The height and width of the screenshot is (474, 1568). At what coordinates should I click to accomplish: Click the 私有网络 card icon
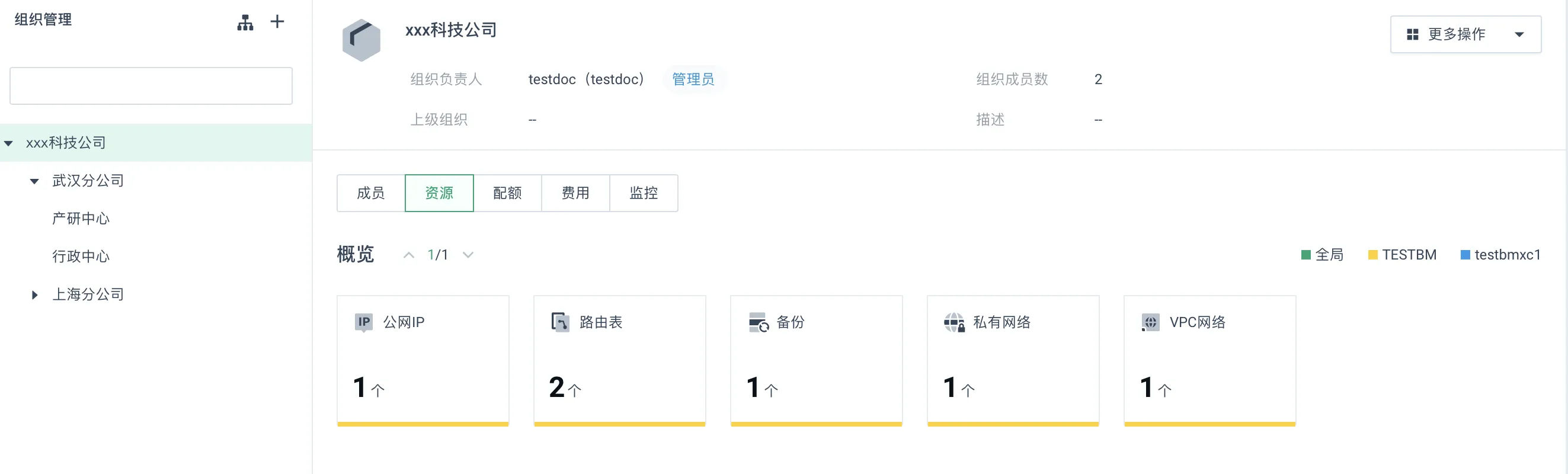954,322
